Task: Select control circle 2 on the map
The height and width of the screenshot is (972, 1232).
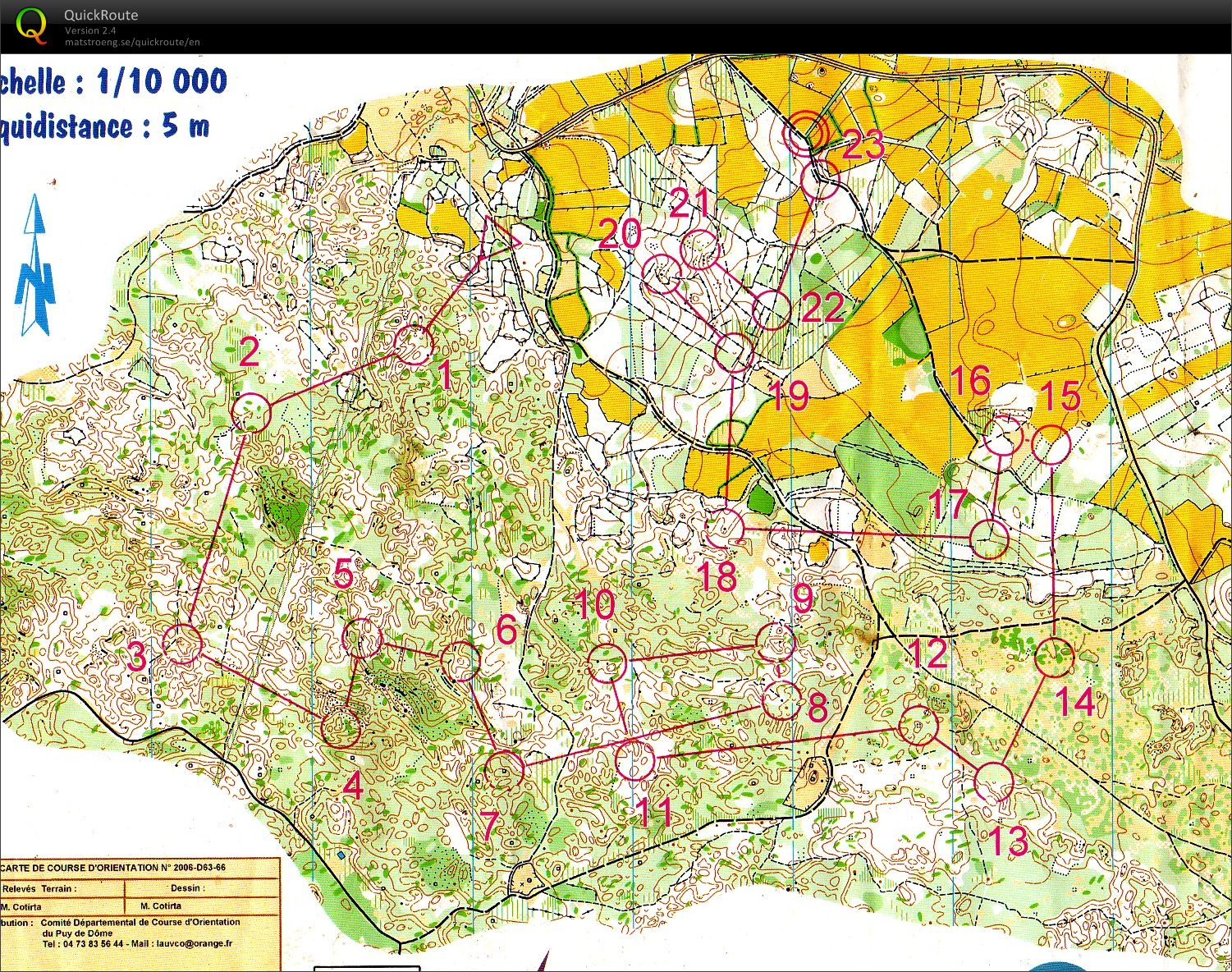Action: click(x=251, y=413)
